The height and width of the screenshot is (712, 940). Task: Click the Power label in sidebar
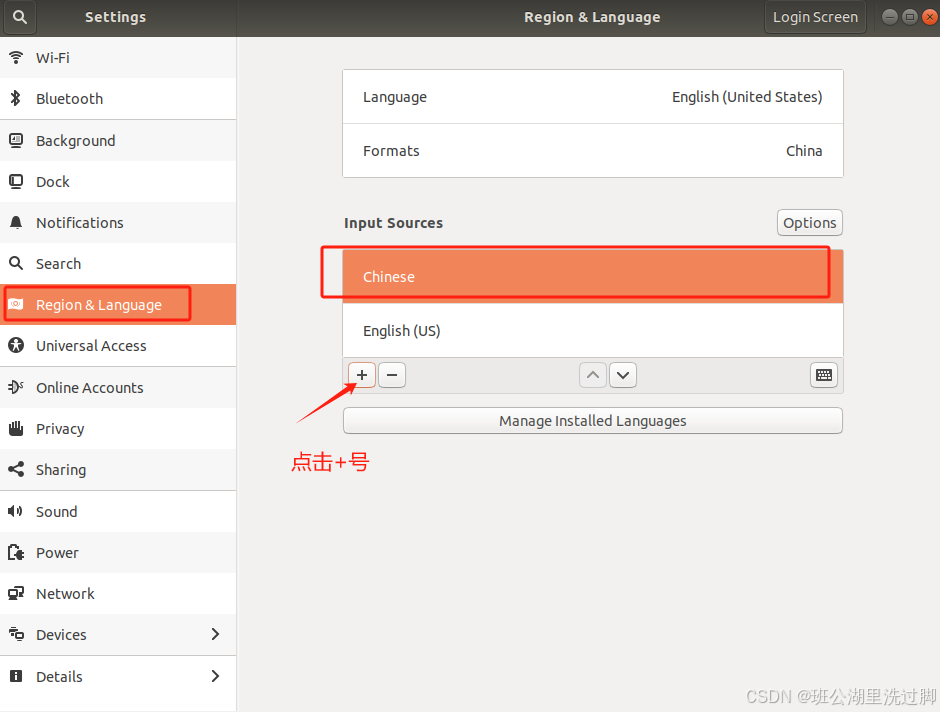[x=57, y=553]
